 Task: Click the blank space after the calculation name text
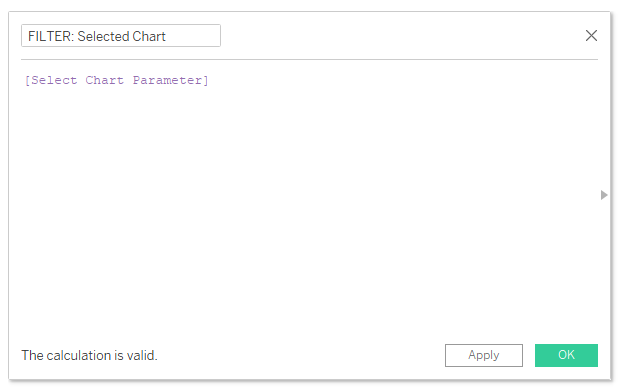click(193, 36)
